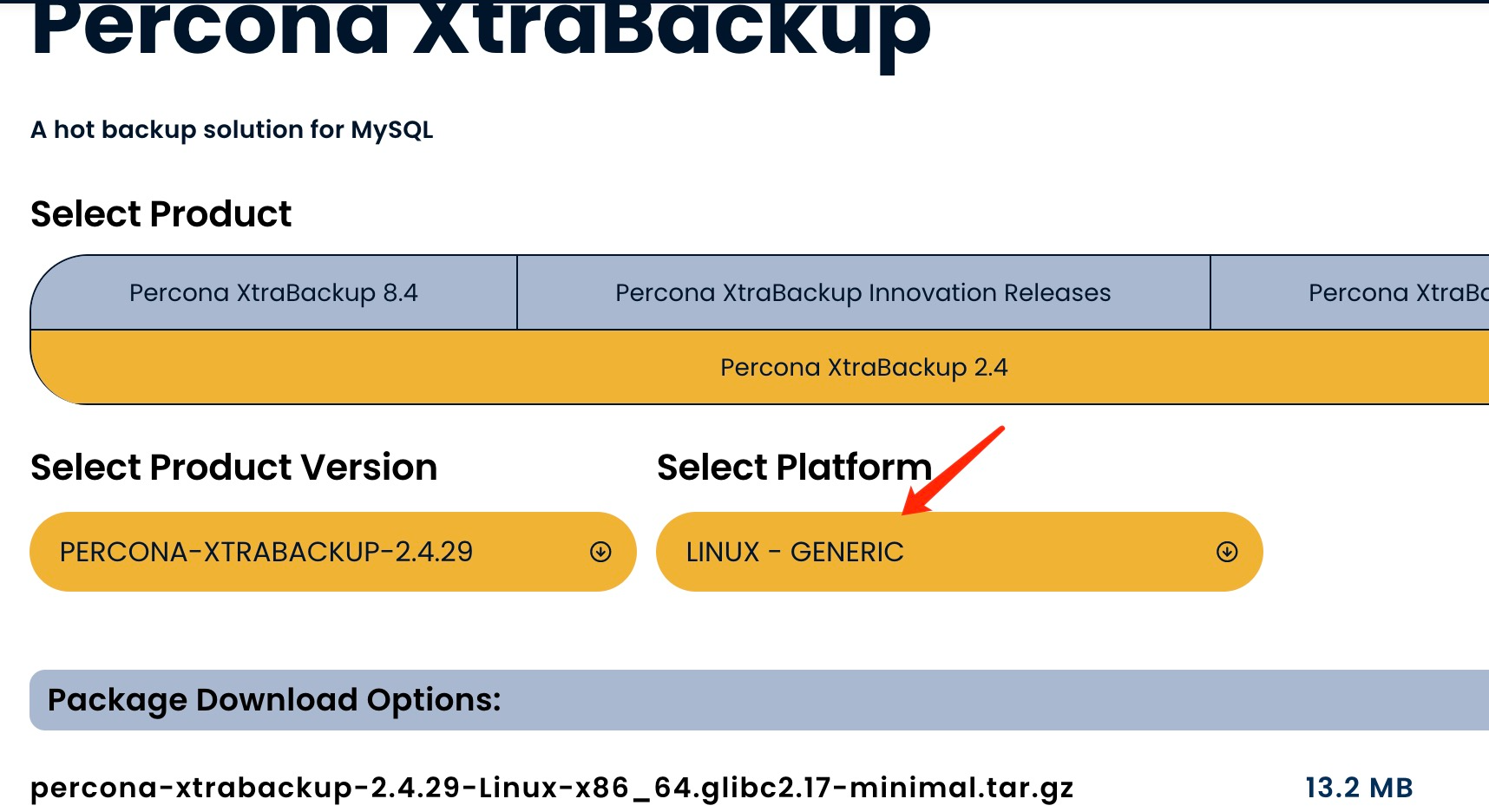Select the Percona XtraBackup Innovation Releases tab
The height and width of the screenshot is (812, 1489).
863,293
